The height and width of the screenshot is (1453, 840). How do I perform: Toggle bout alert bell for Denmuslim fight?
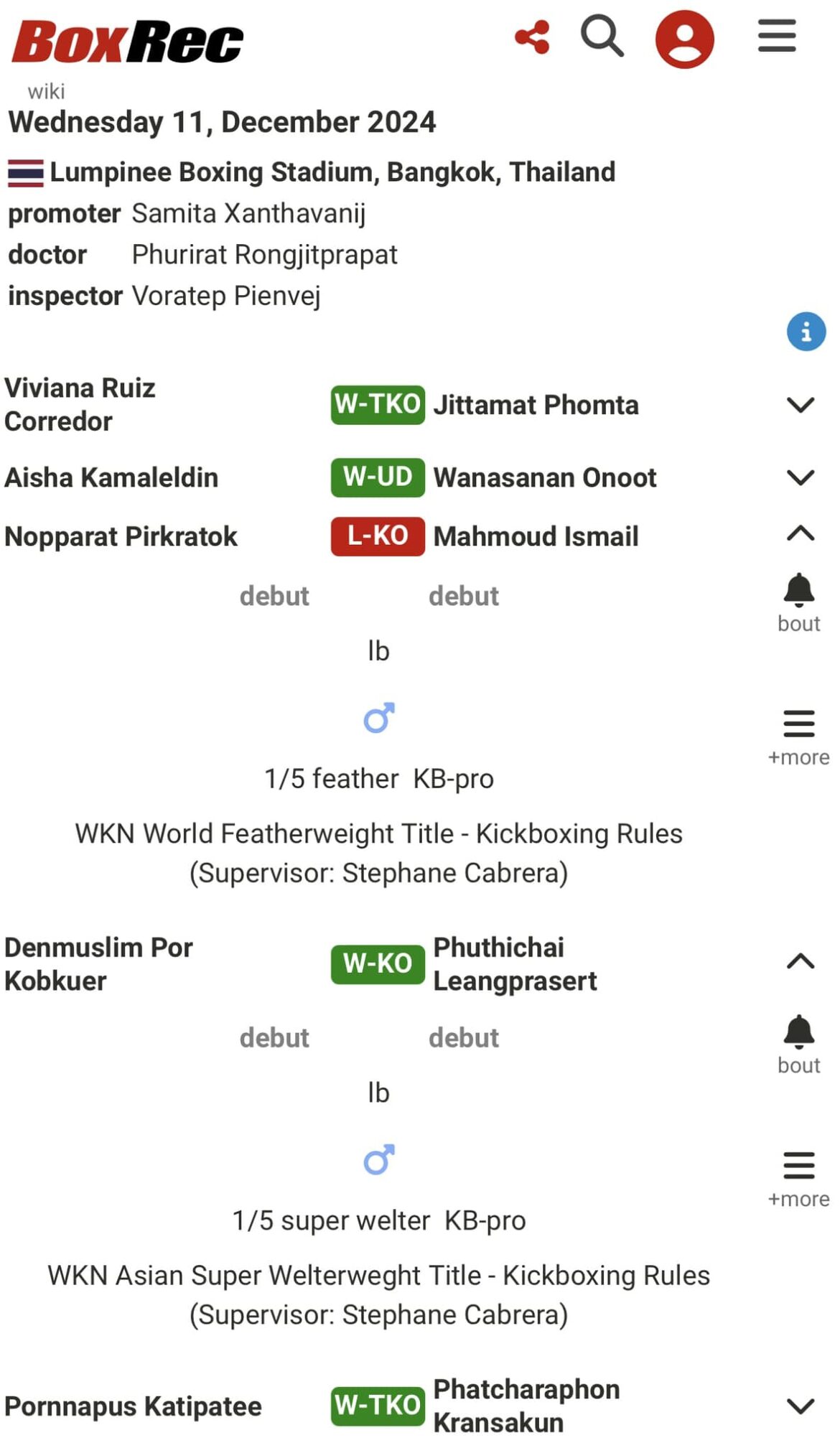(798, 1033)
